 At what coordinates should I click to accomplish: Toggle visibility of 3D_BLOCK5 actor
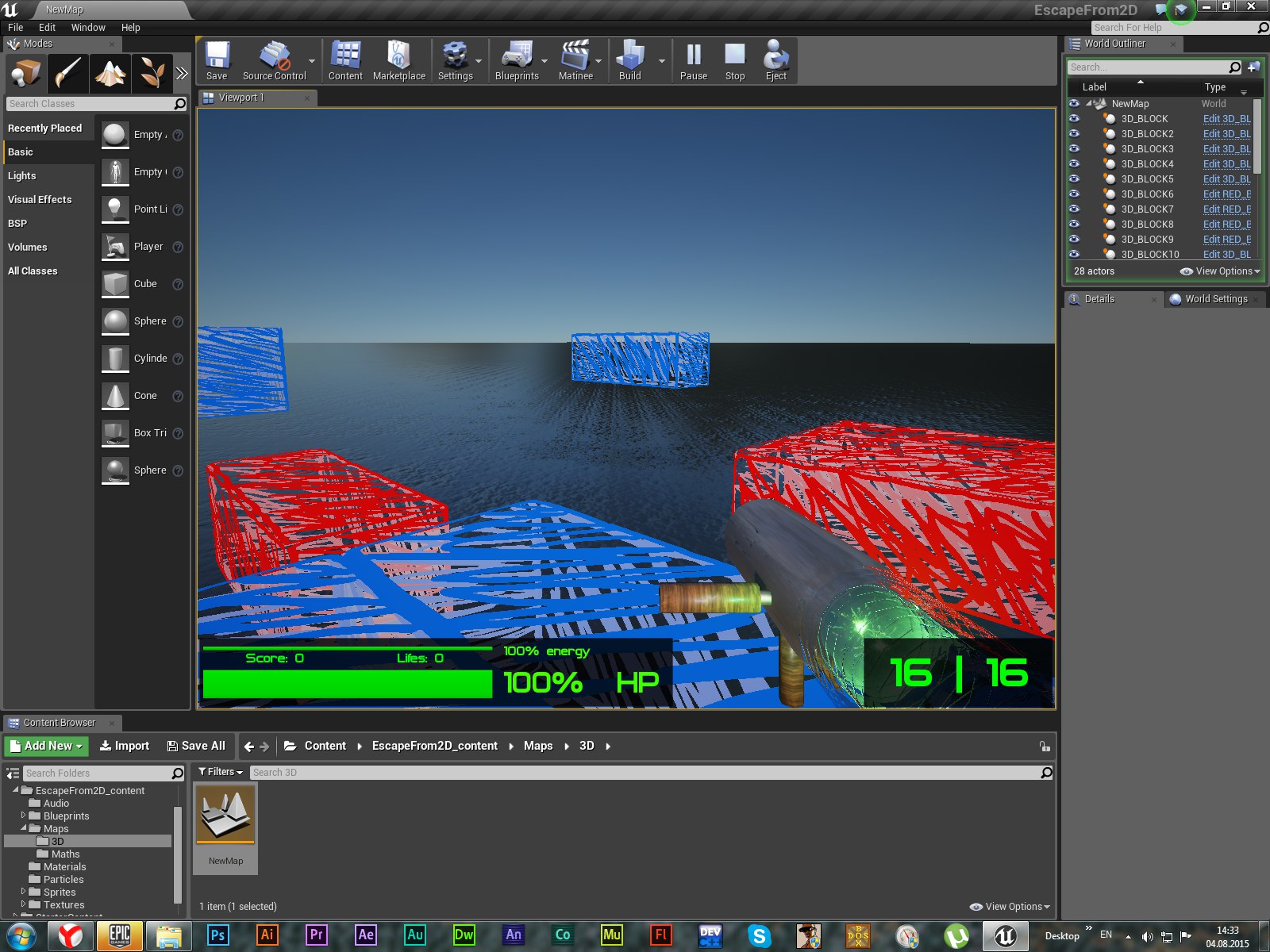pos(1074,178)
